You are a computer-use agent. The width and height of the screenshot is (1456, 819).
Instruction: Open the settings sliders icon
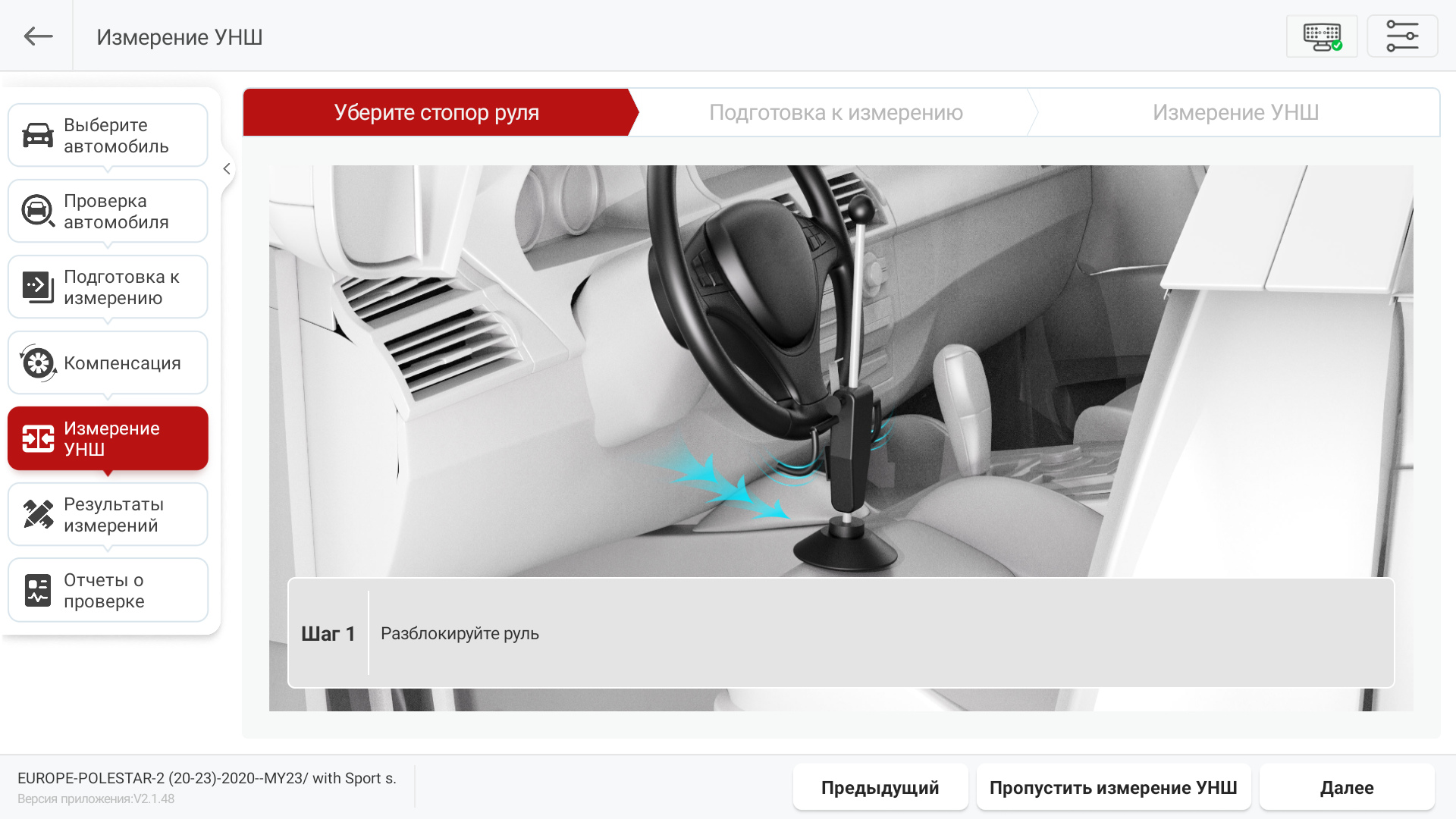pos(1402,36)
